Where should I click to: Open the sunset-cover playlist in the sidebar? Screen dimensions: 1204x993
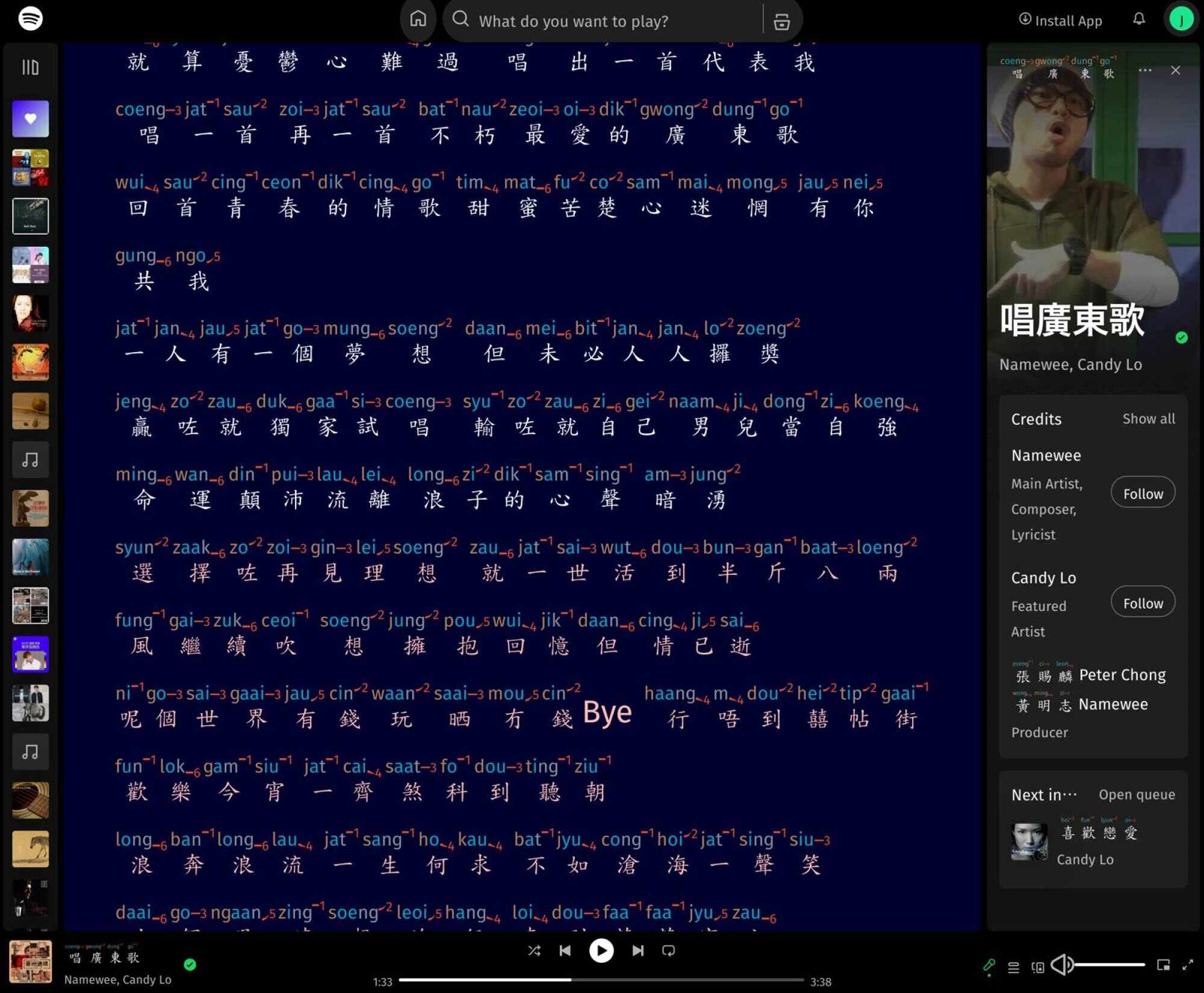[x=31, y=362]
